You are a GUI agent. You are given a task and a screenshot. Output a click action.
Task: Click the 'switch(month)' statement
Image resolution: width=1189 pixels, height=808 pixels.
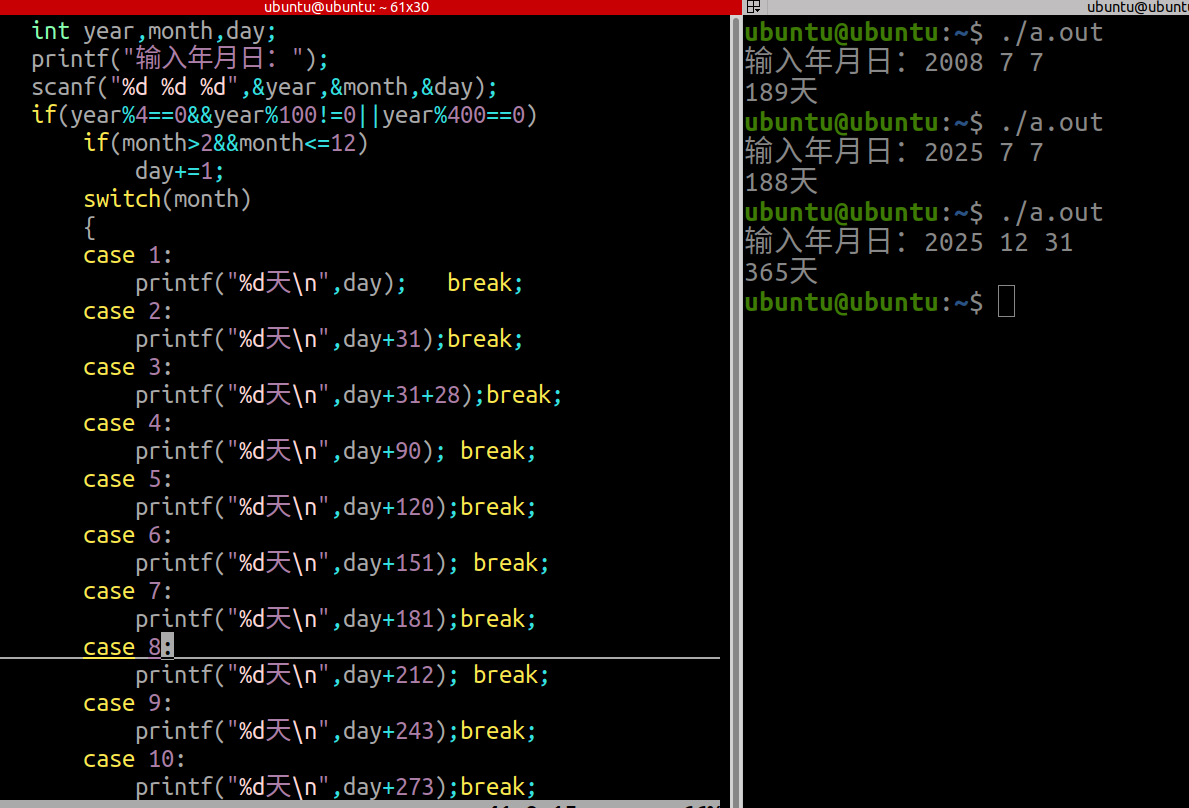[165, 198]
